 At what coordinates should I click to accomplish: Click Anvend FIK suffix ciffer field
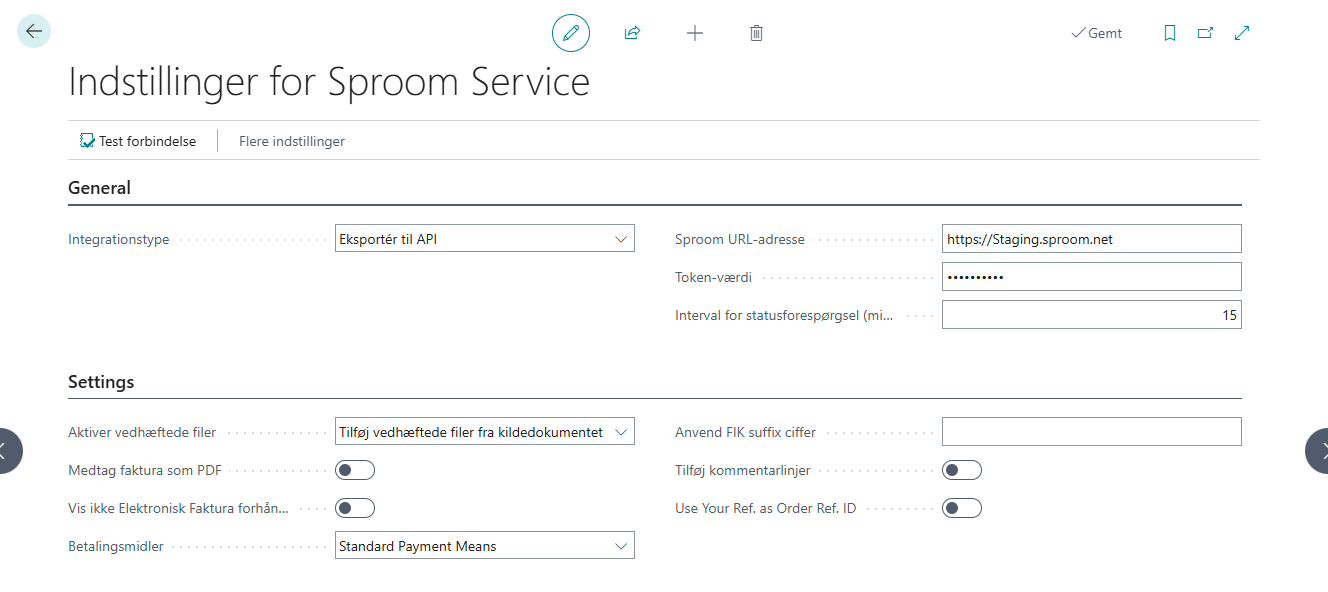pos(1092,431)
